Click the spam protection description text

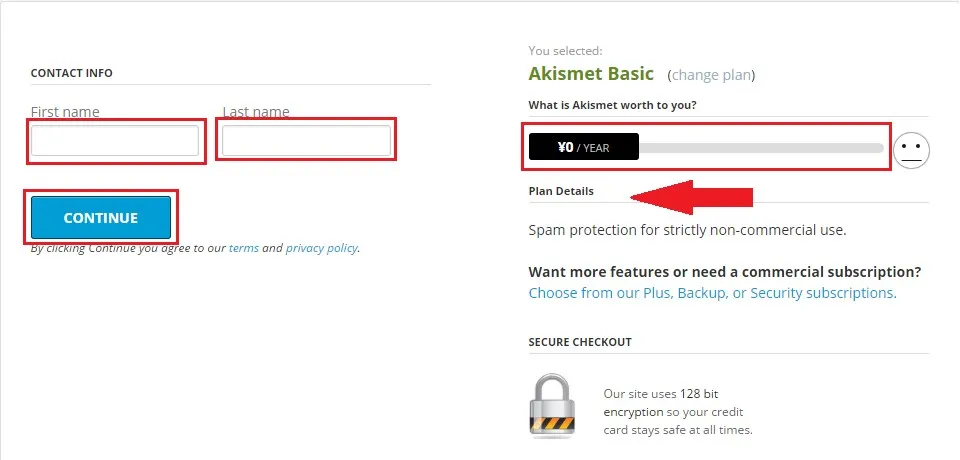tap(687, 230)
